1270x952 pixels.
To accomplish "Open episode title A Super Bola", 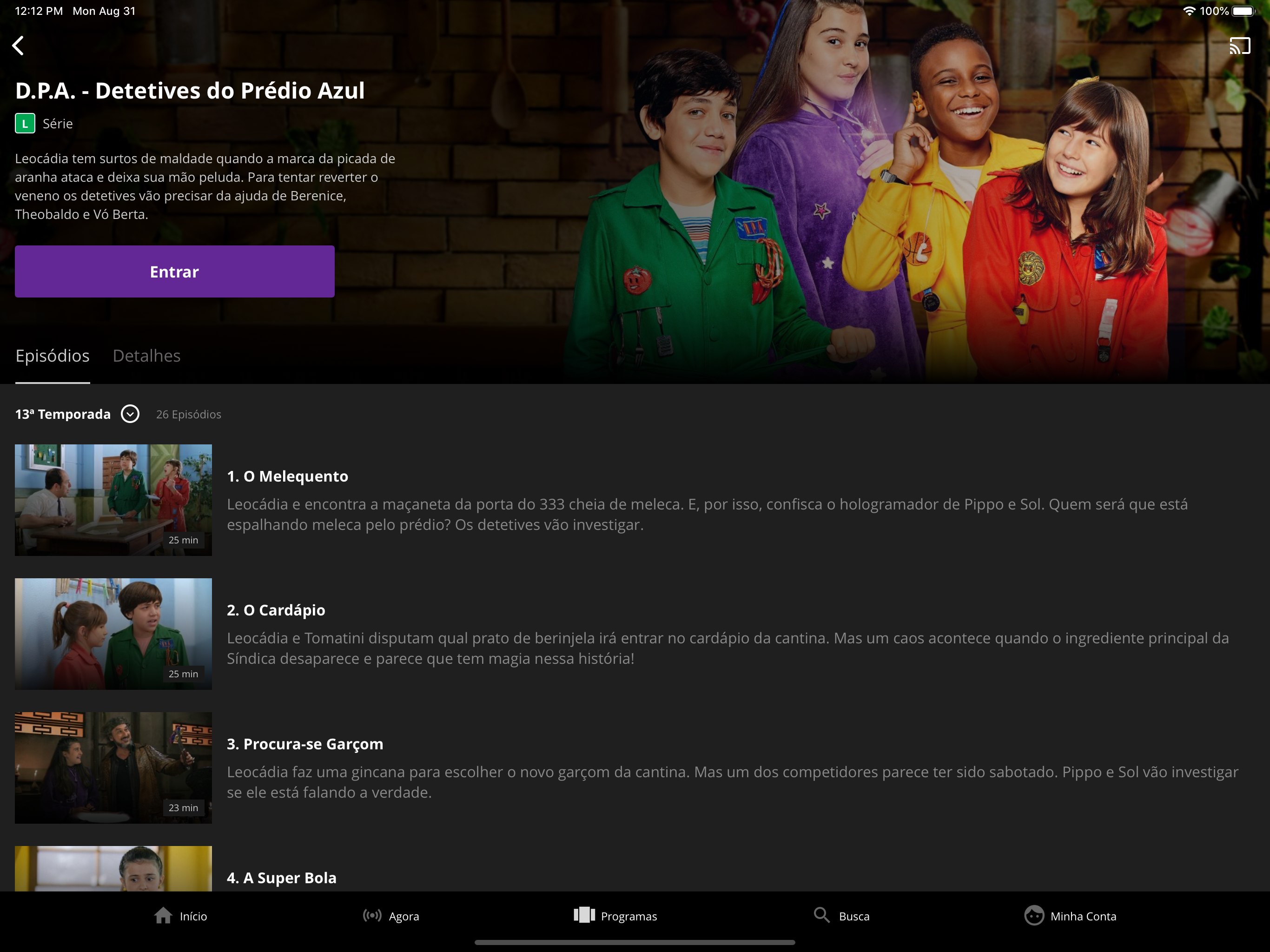I will pos(281,877).
